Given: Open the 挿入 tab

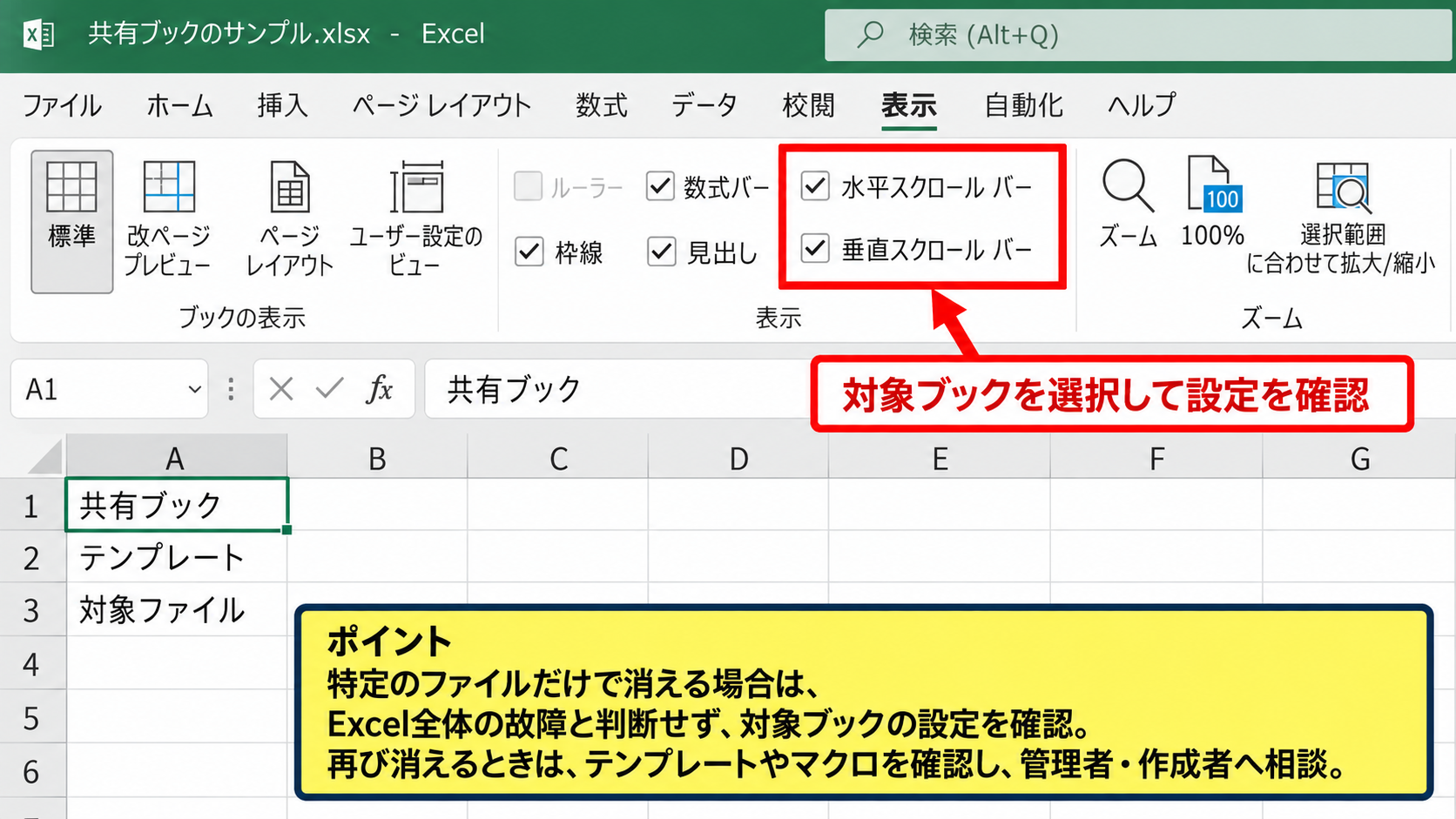Looking at the screenshot, I should 282,105.
